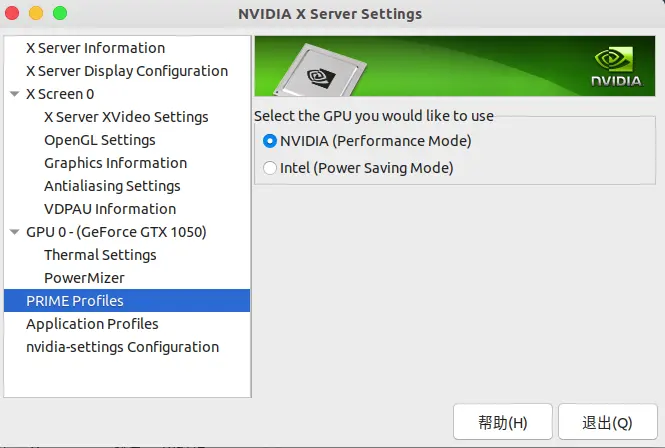Click the NVIDIA logo in banner
Image resolution: width=665 pixels, height=448 pixels.
pos(617,67)
